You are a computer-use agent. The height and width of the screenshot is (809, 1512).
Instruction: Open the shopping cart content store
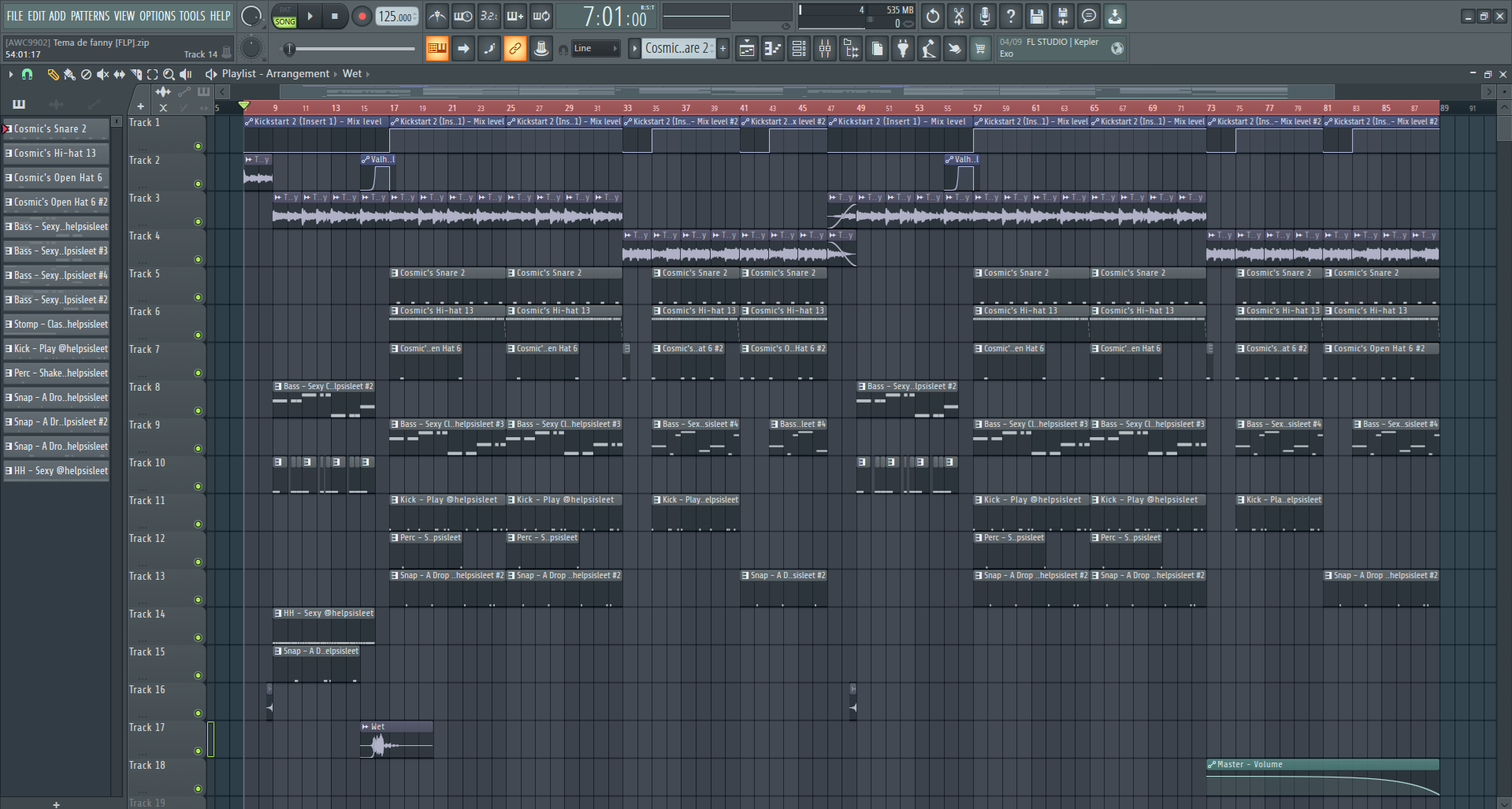point(980,49)
